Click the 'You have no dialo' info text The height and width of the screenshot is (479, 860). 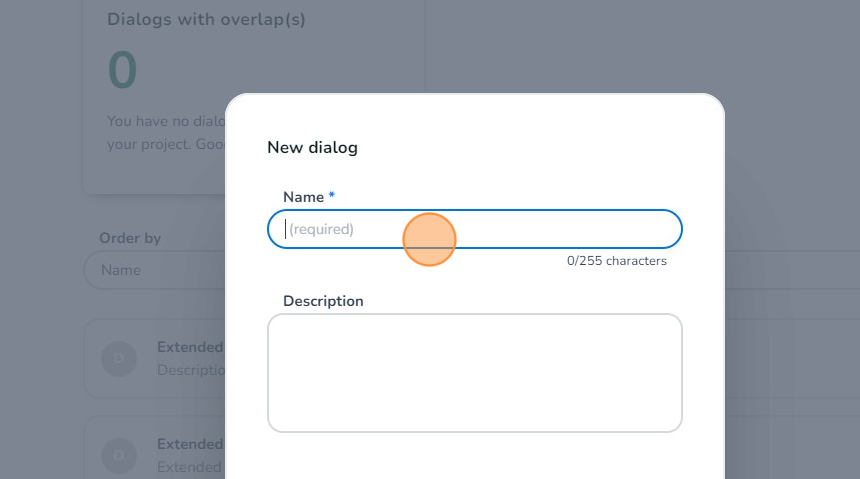click(165, 121)
